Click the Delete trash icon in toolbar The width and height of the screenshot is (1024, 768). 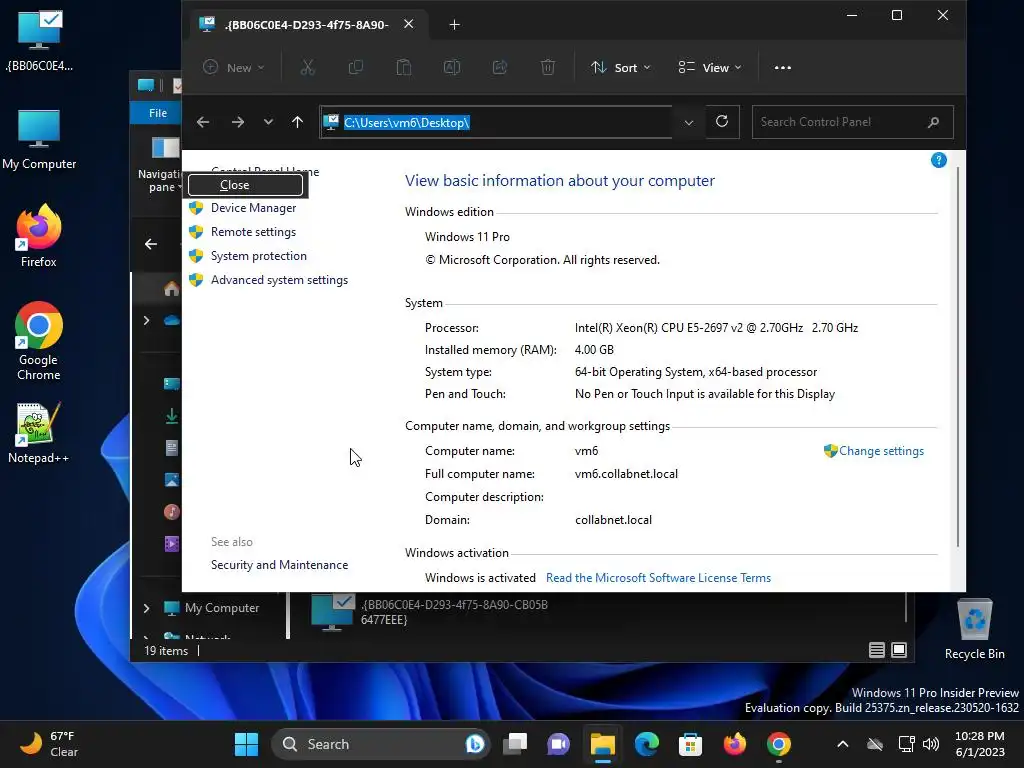[x=548, y=67]
